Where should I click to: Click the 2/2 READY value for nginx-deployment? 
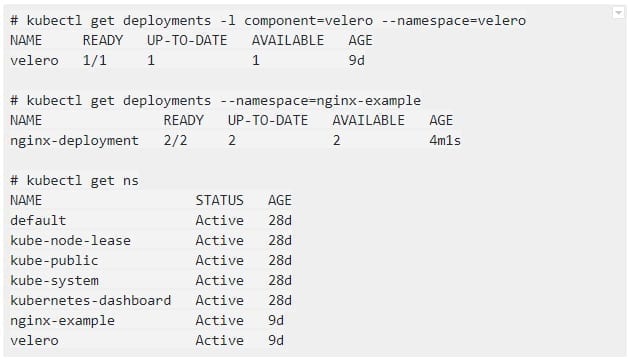tap(175, 141)
